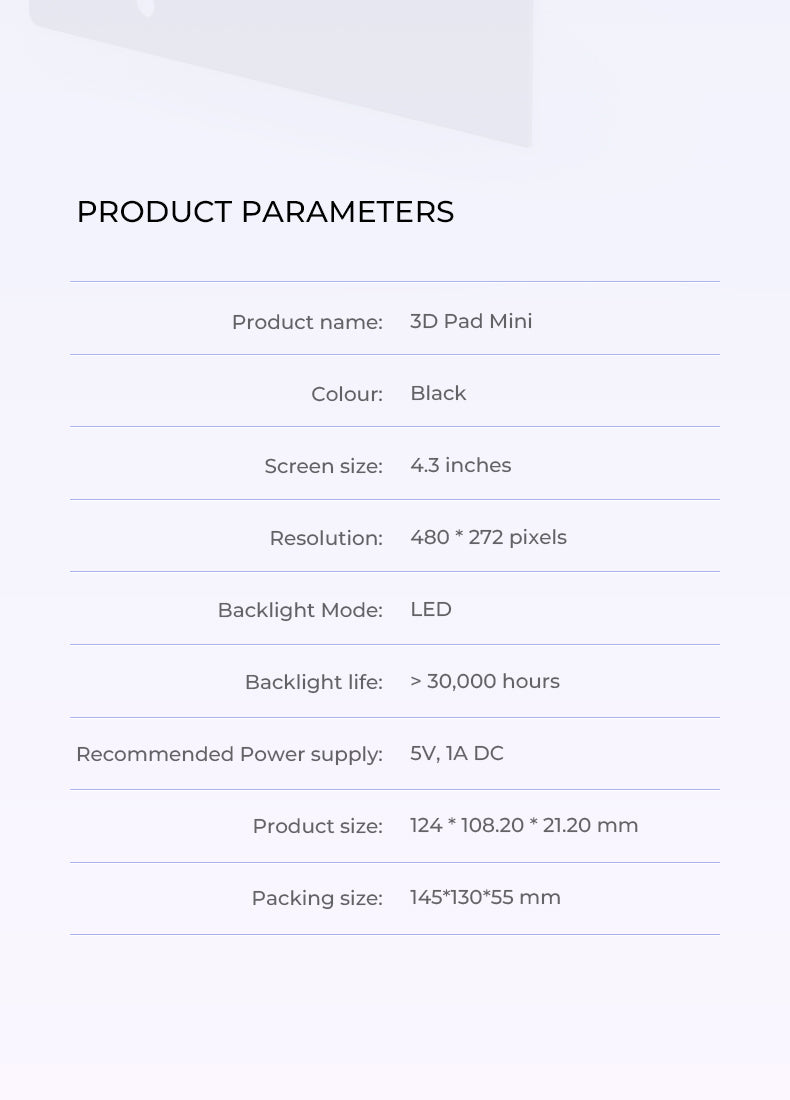
Task: Click the 124 * 108.20 * 21.20 mm value
Action: click(524, 825)
